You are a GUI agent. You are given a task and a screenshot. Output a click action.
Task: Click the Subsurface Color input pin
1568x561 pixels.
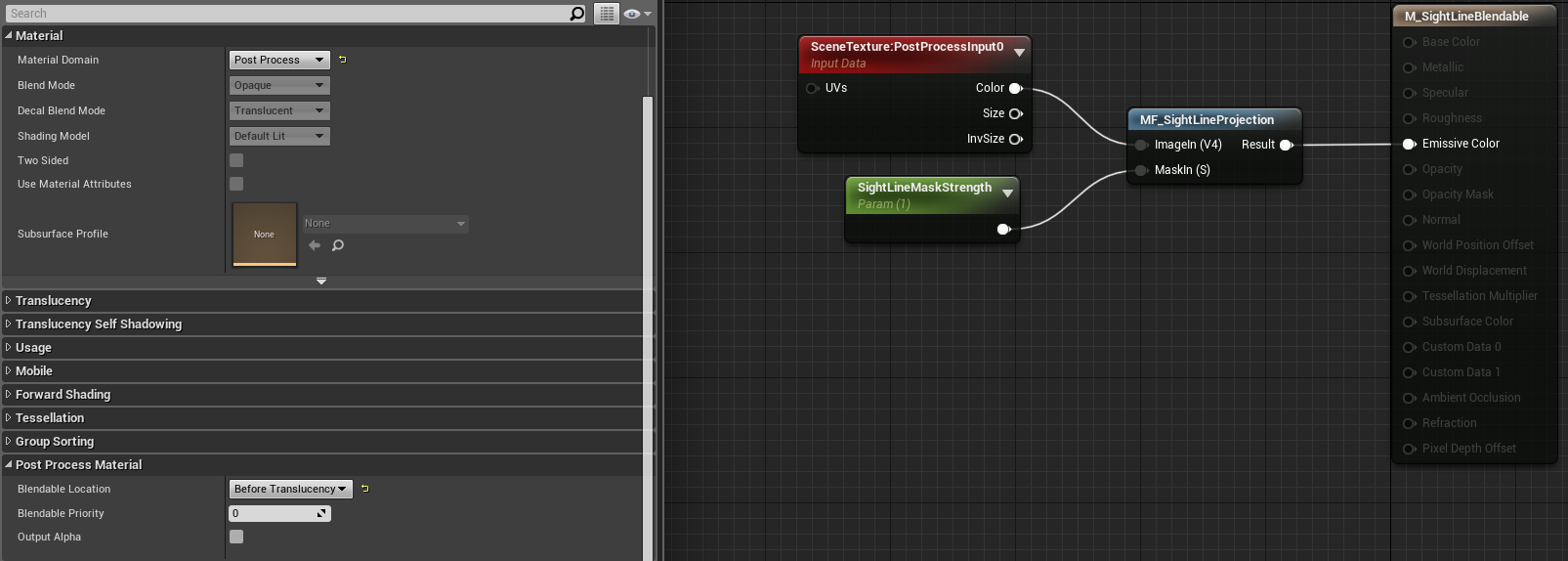pos(1409,322)
